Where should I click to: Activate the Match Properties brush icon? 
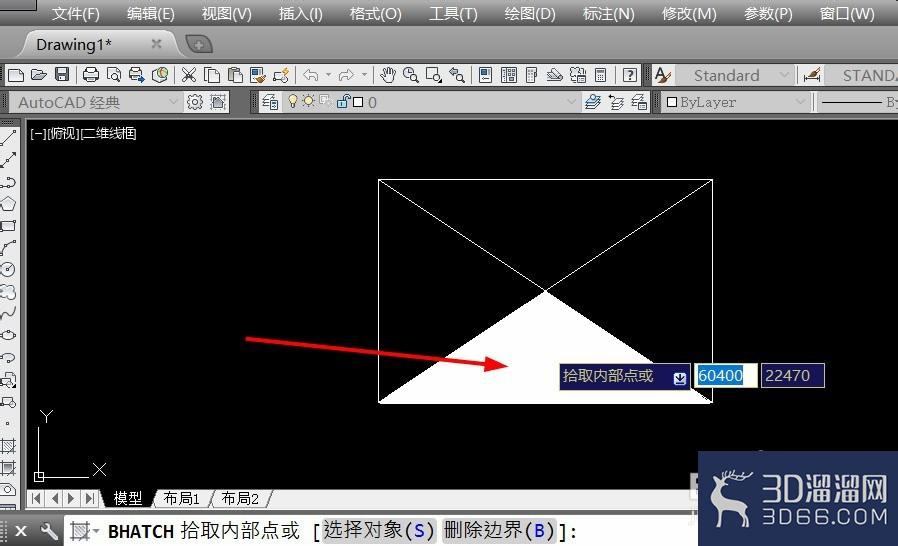258,75
